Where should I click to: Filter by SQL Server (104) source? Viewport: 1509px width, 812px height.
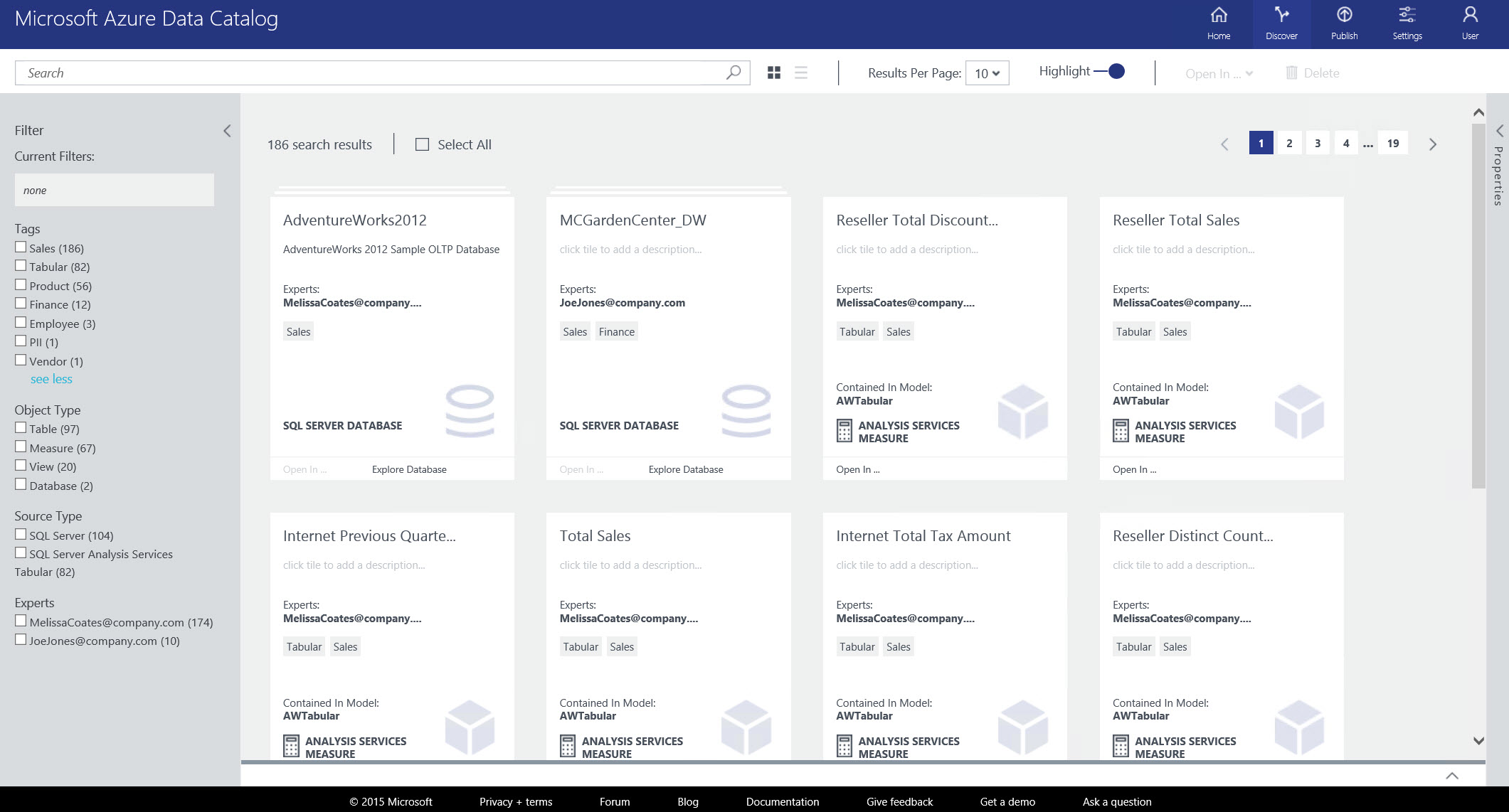[21, 535]
